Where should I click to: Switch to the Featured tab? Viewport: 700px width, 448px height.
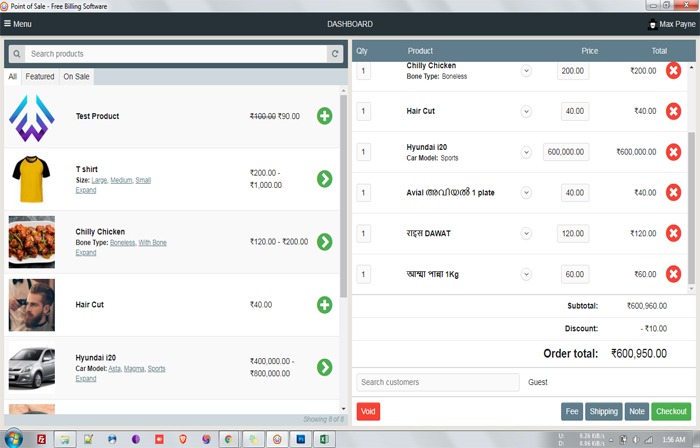pos(40,77)
